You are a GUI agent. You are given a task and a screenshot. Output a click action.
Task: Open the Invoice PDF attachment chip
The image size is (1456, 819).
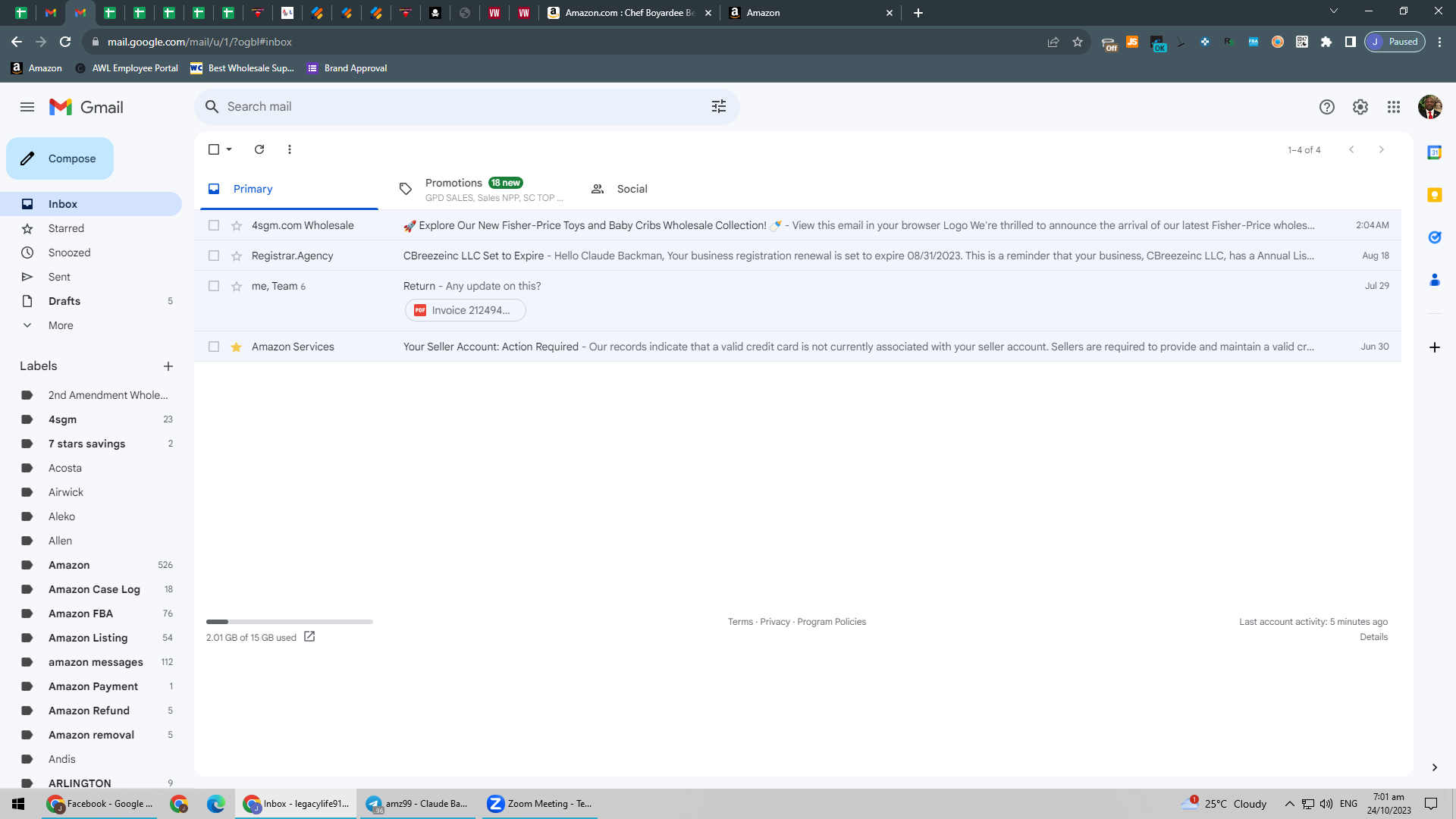pos(466,310)
